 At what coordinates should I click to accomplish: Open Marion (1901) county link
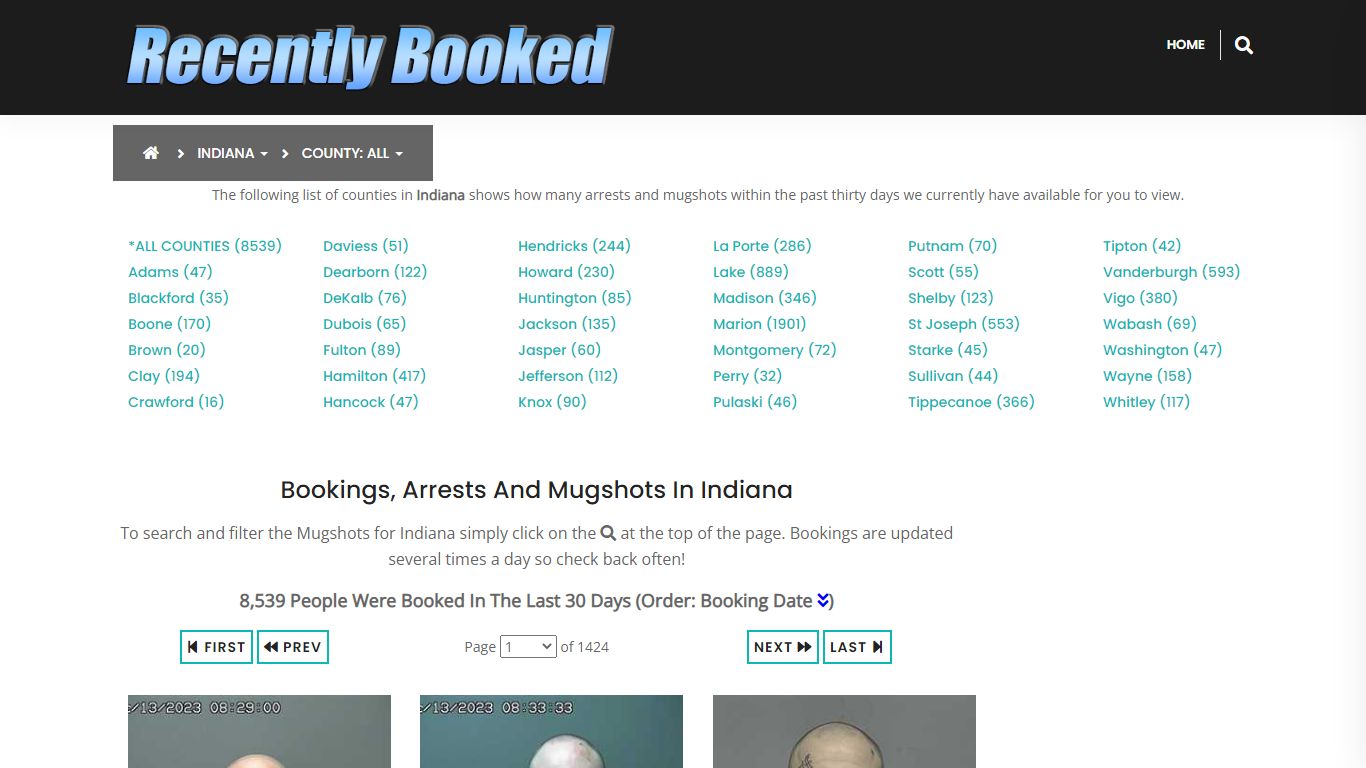pos(760,324)
